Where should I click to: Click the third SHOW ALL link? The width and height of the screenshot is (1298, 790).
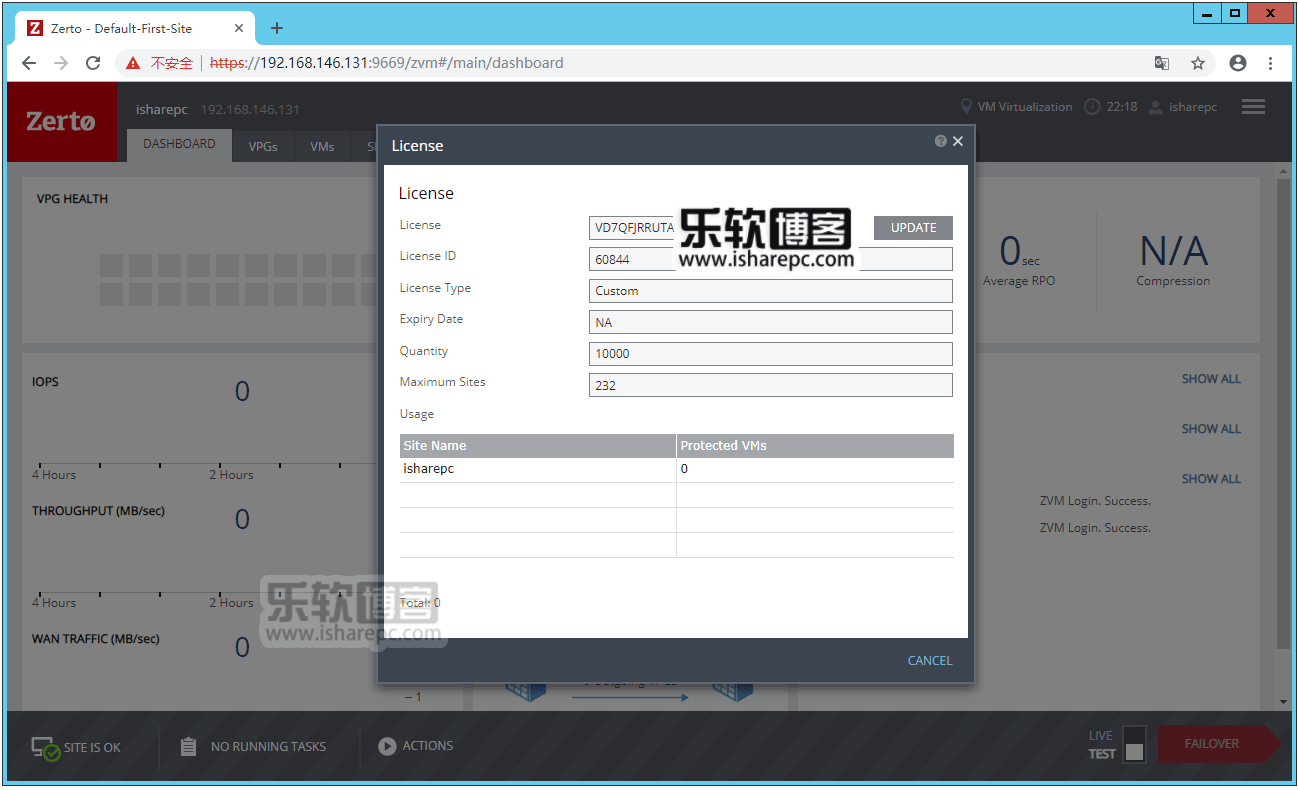click(x=1211, y=479)
